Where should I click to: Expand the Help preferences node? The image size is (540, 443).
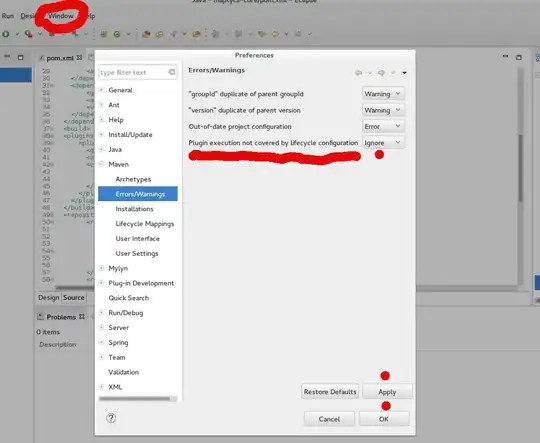102,120
